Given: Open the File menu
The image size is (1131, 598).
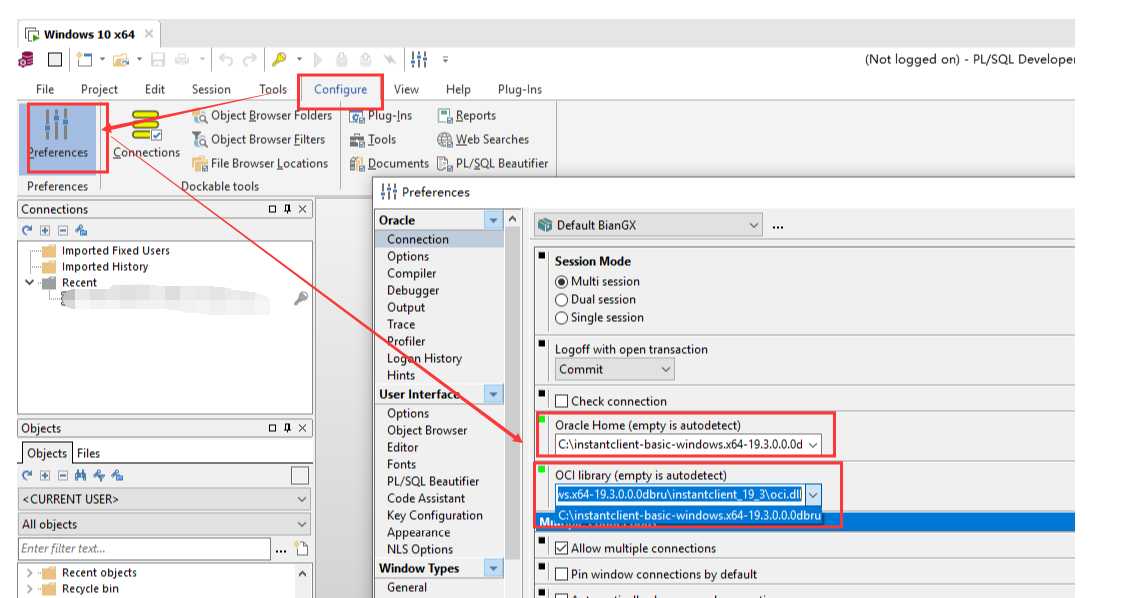Looking at the screenshot, I should [45, 89].
